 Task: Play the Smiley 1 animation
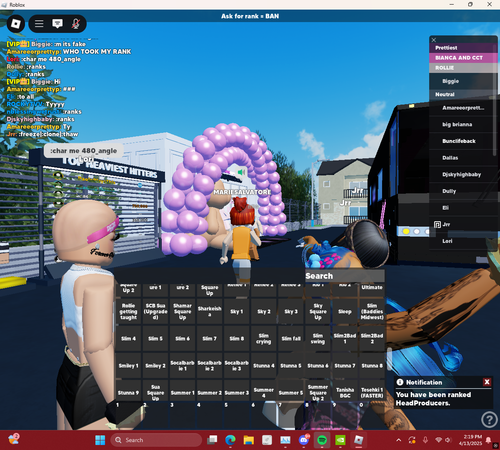[x=128, y=366]
